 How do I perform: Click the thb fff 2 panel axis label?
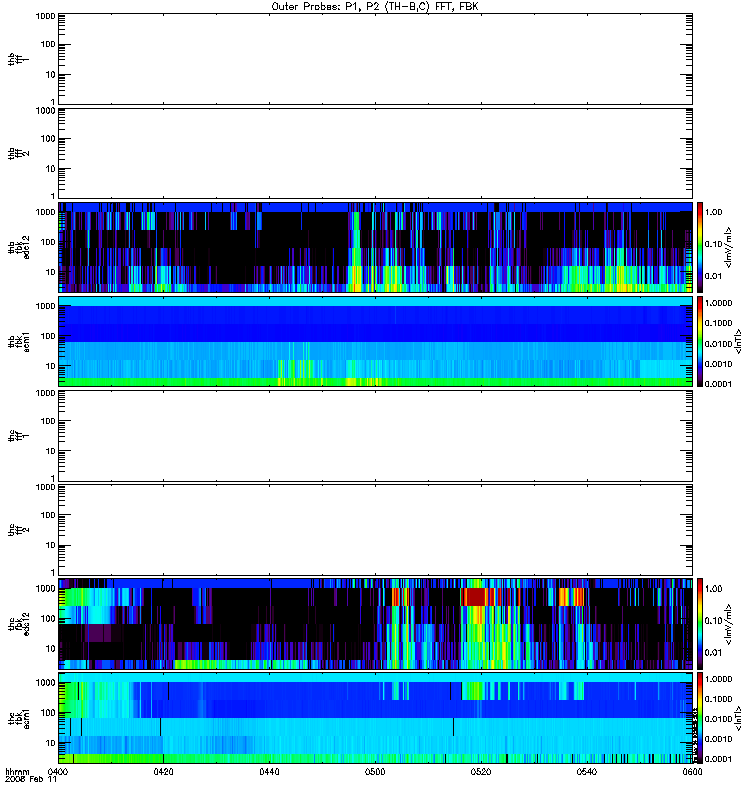pyautogui.click(x=19, y=154)
